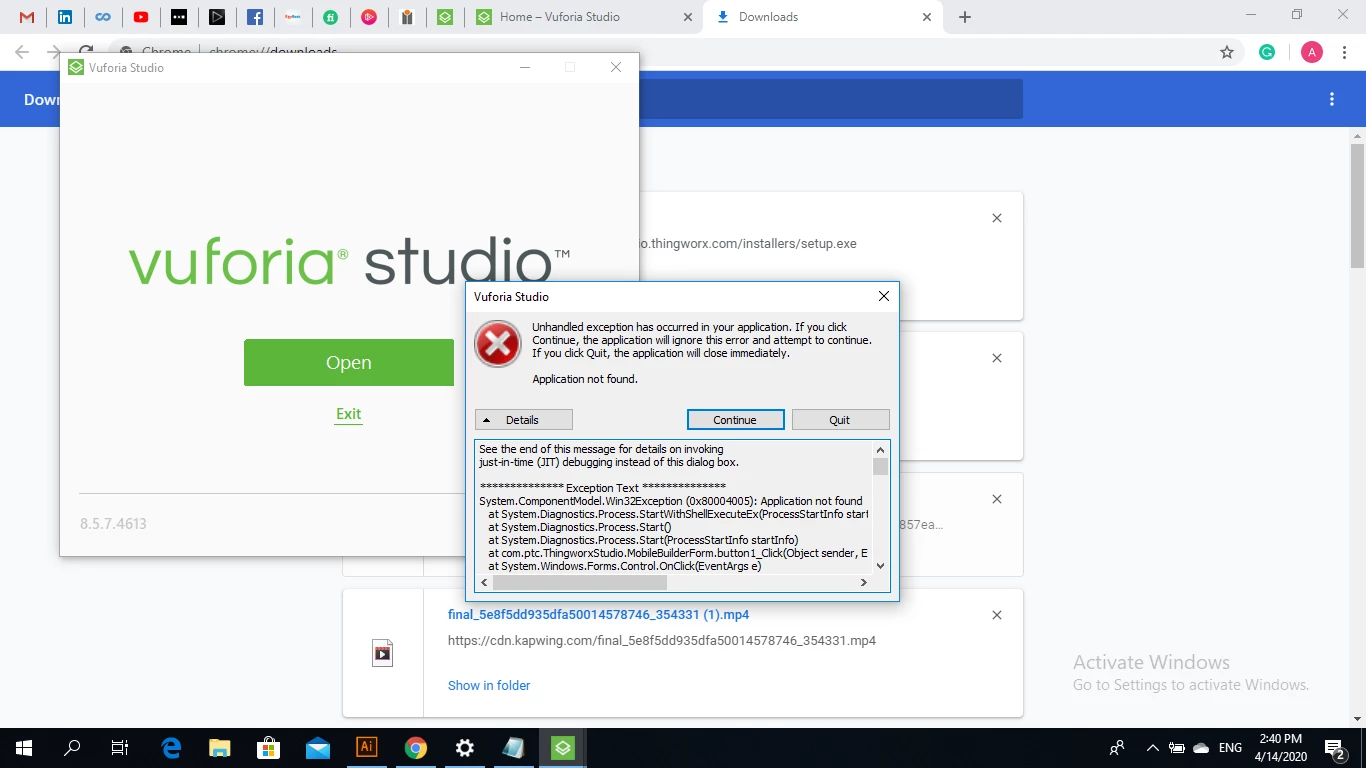Open the Windows Start menu

point(23,748)
